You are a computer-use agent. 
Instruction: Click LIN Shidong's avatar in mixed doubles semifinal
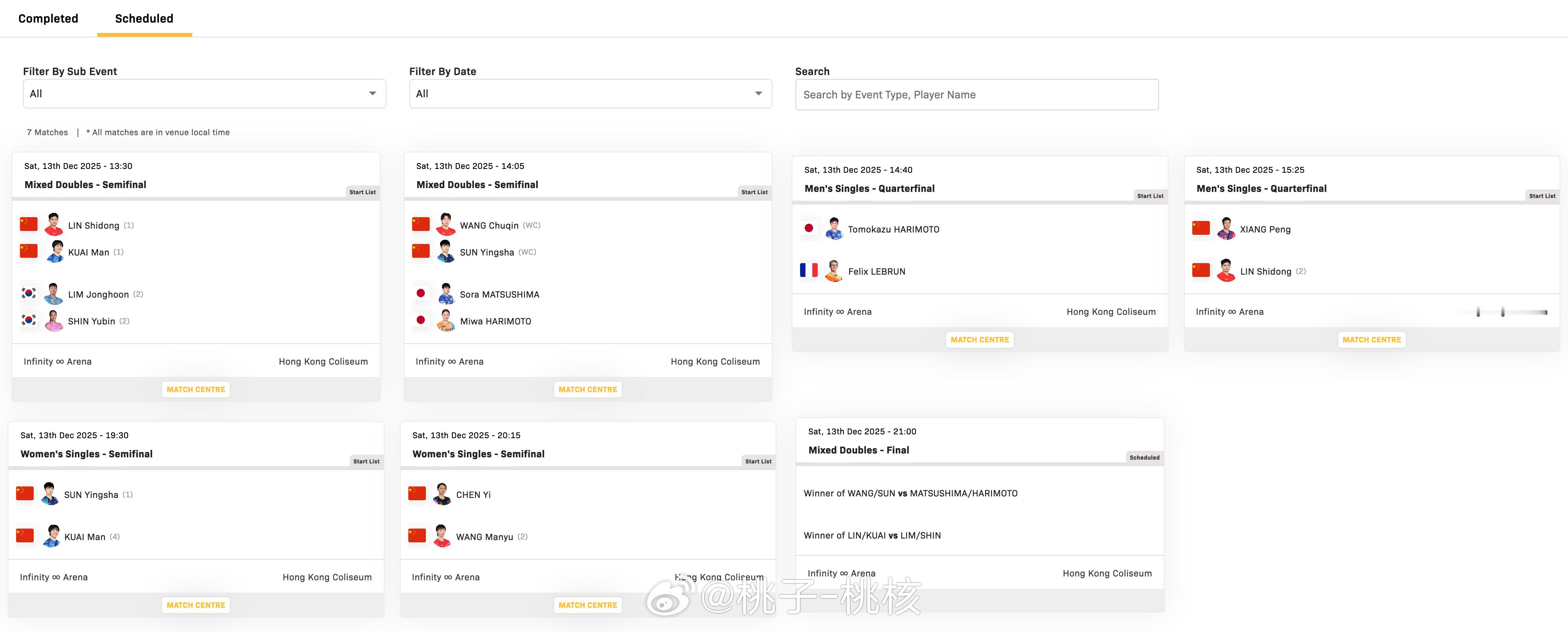click(x=54, y=225)
